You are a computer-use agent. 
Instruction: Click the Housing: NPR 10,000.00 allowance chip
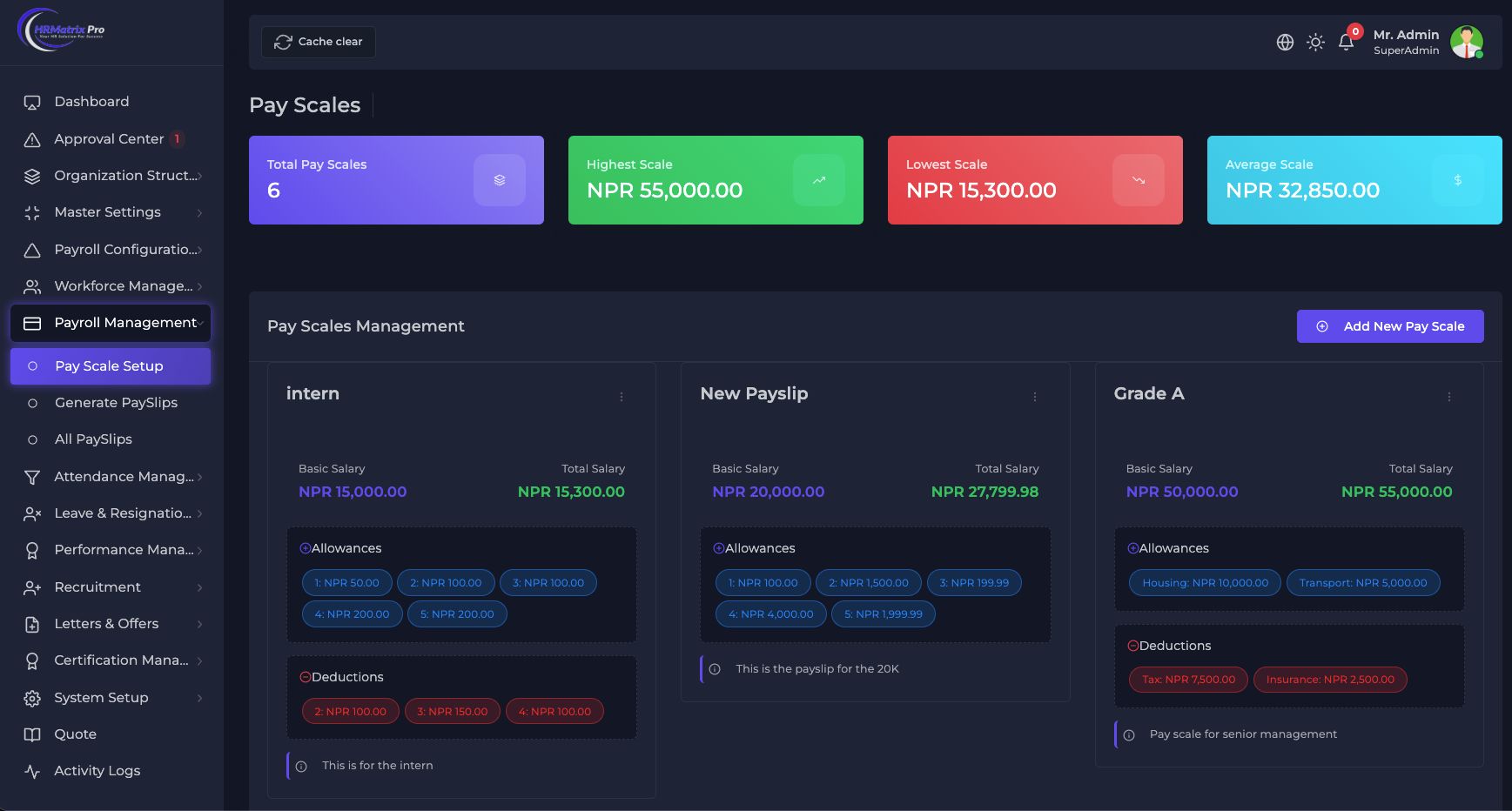pyautogui.click(x=1206, y=583)
